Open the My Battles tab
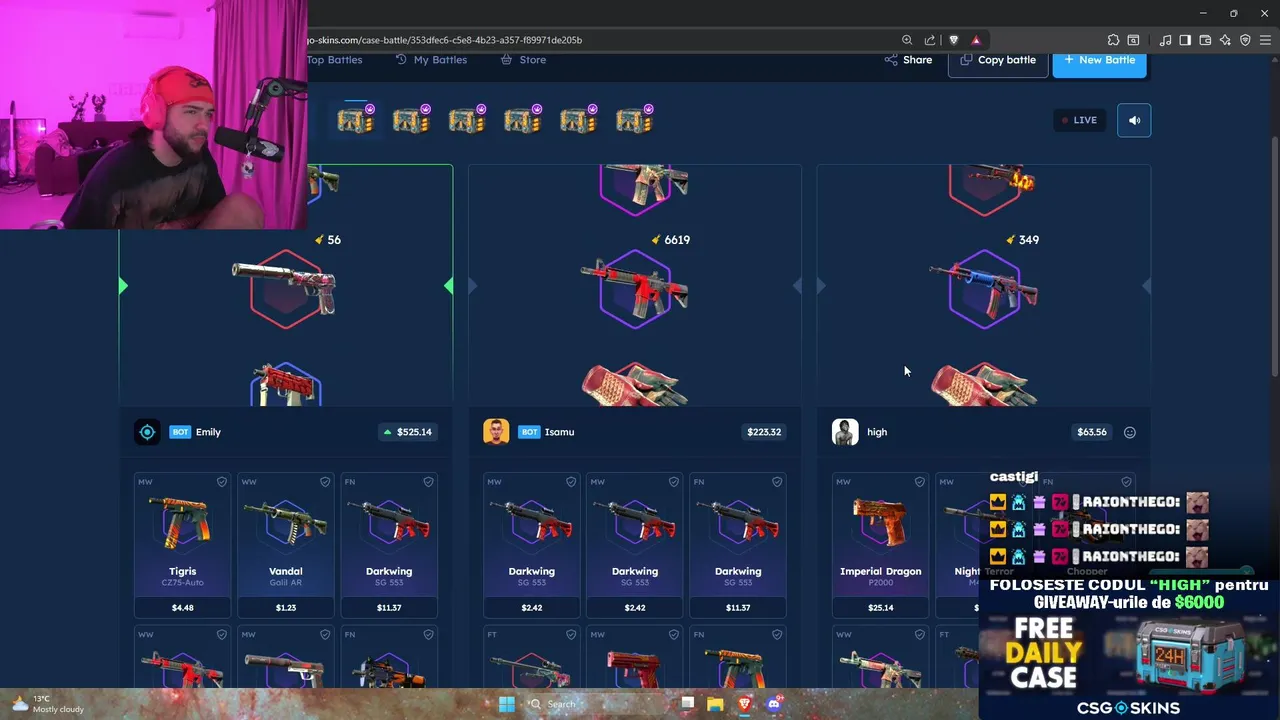This screenshot has height=720, width=1280. pyautogui.click(x=431, y=60)
